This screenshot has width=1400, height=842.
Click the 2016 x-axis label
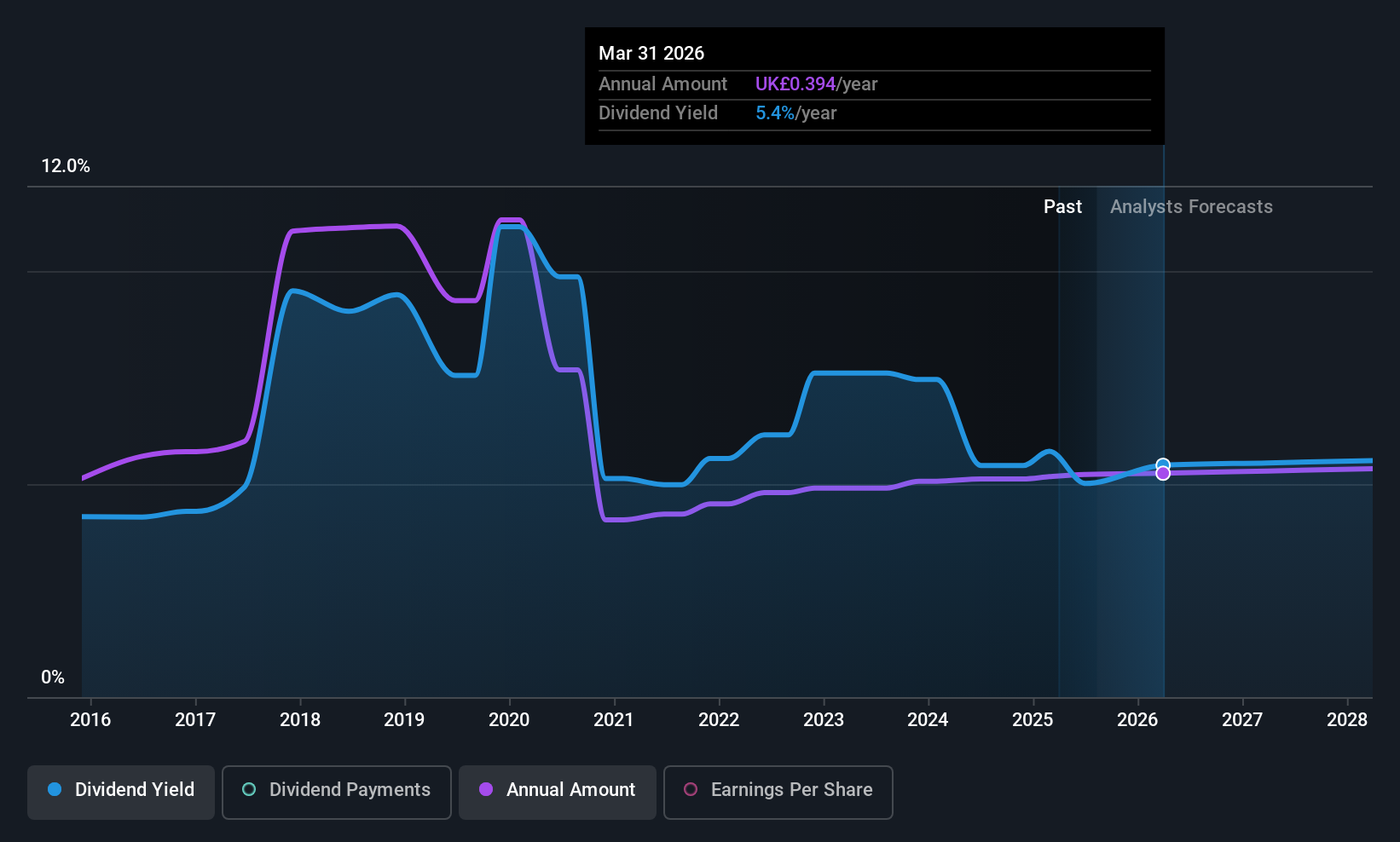[x=90, y=719]
